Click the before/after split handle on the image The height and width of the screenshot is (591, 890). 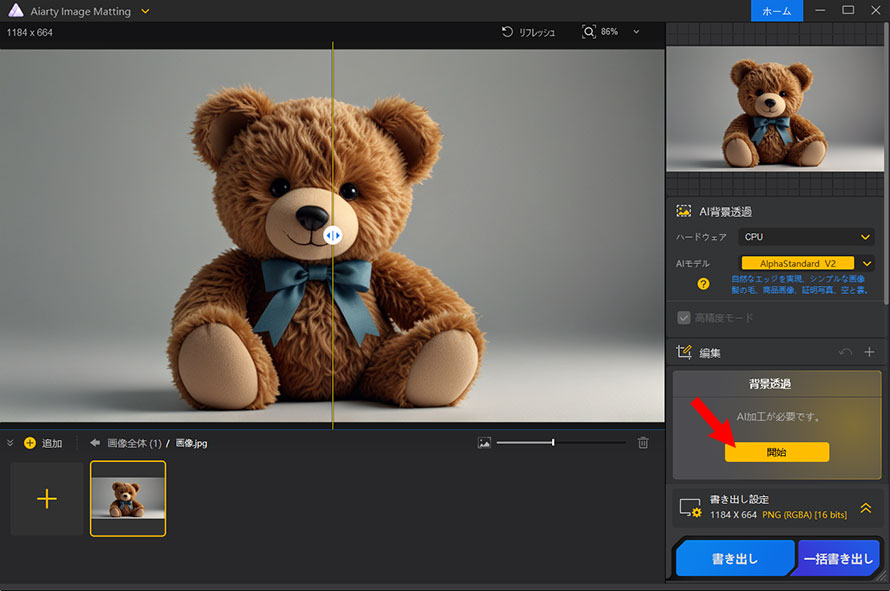[x=333, y=235]
